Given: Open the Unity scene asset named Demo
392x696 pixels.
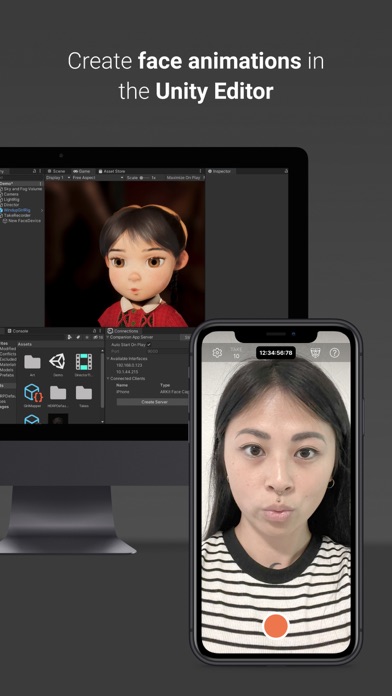Looking at the screenshot, I should 57,362.
